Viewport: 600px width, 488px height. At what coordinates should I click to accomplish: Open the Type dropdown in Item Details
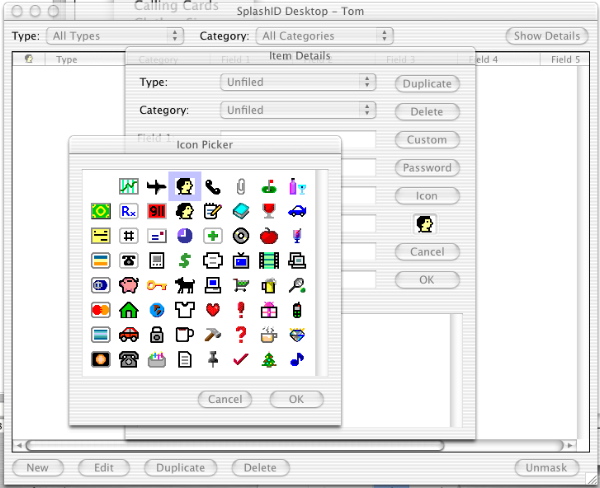click(298, 82)
